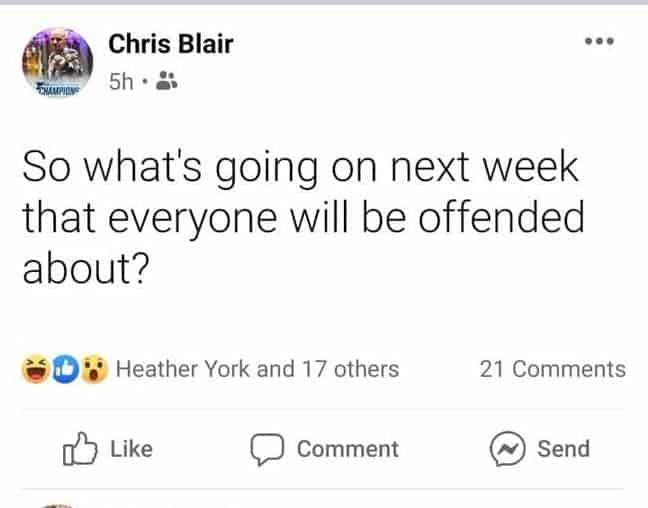The height and width of the screenshot is (508, 648).
Task: Open the Chris Blair profile name link
Action: [170, 44]
